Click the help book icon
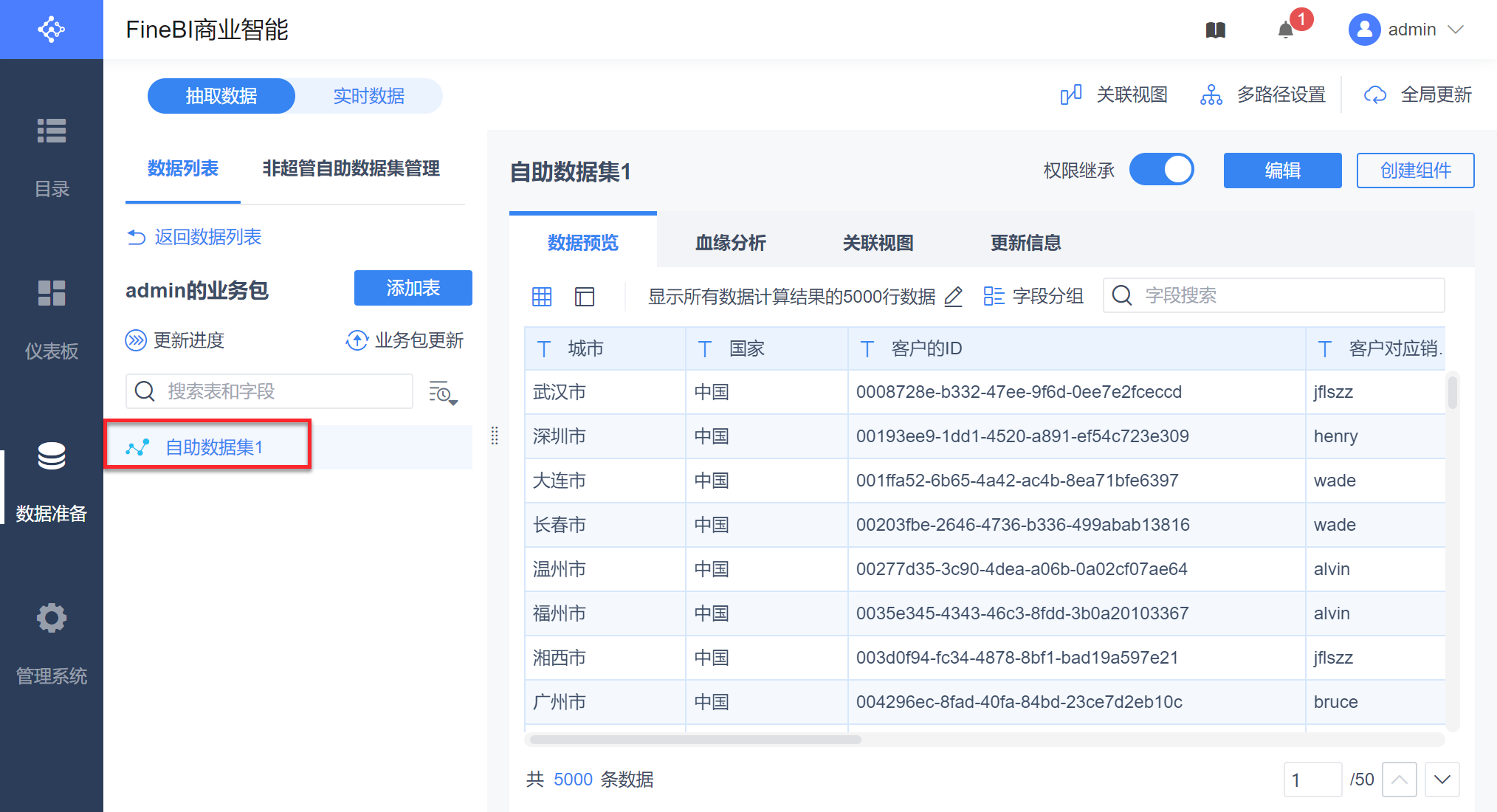The height and width of the screenshot is (812, 1497). 1216,30
